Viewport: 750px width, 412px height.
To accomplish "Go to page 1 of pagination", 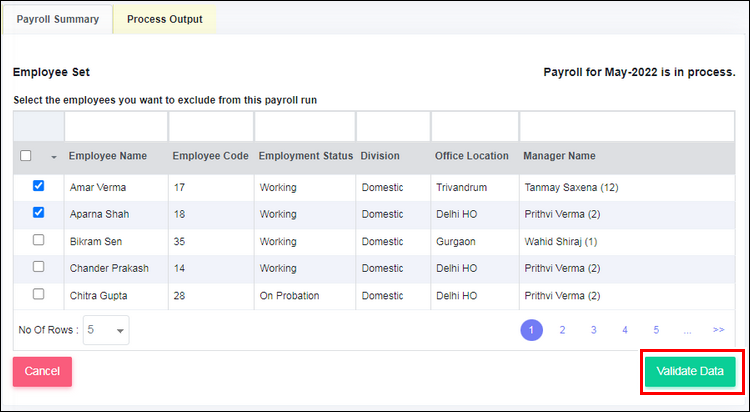I will 531,330.
